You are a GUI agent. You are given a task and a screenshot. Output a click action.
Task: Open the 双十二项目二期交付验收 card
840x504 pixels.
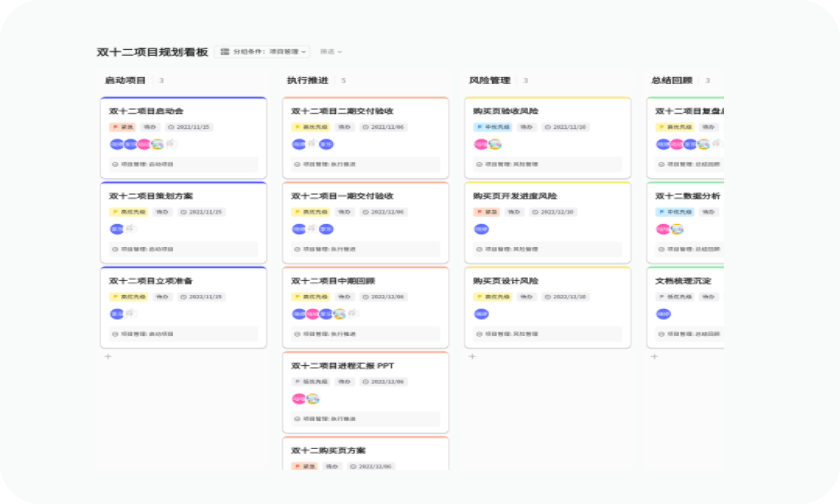click(365, 138)
